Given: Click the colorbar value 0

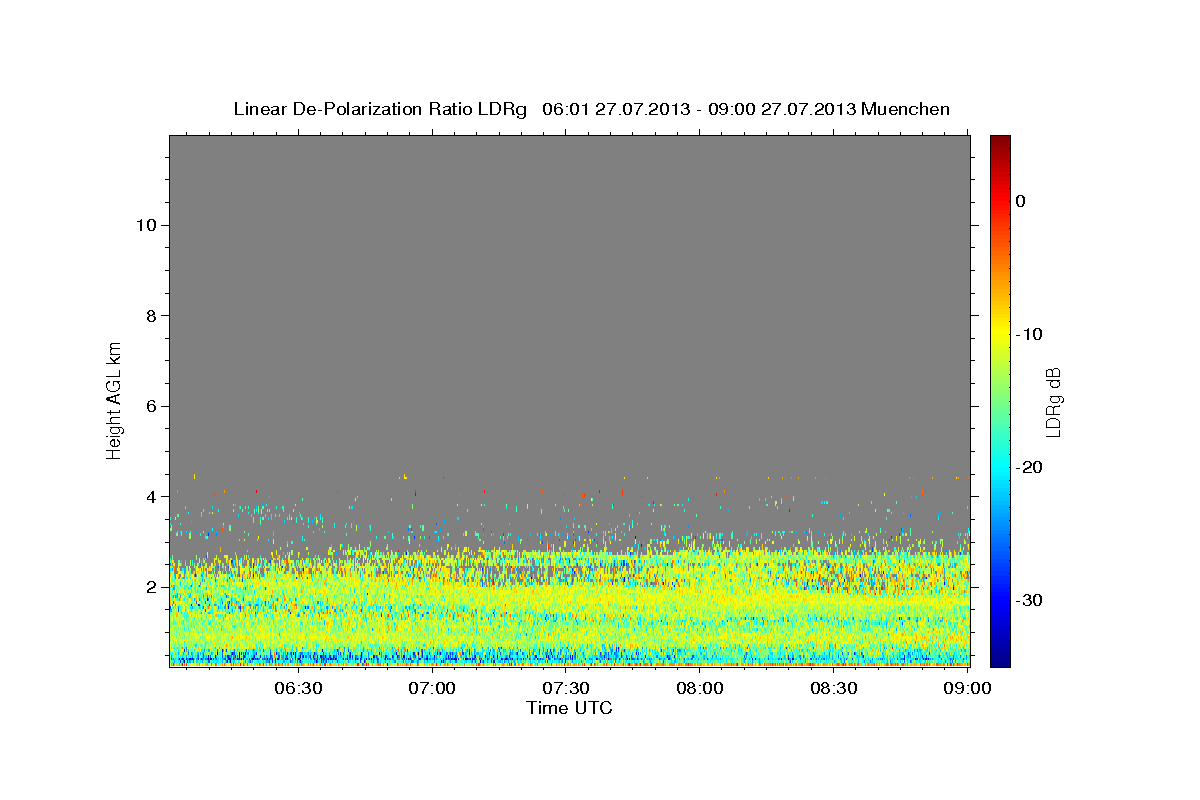Looking at the screenshot, I should [x=1021, y=201].
